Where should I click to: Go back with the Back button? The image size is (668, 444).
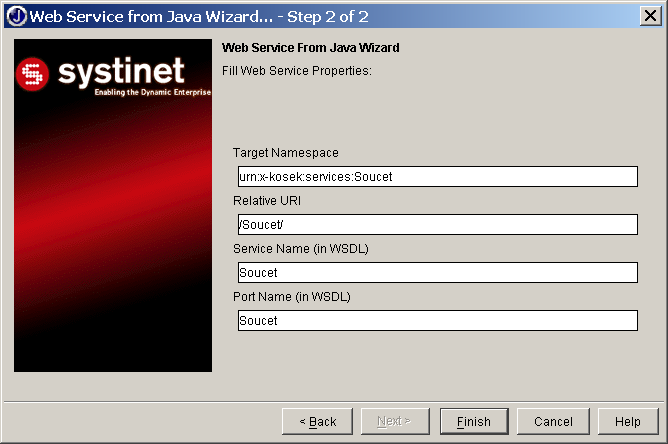pos(317,421)
